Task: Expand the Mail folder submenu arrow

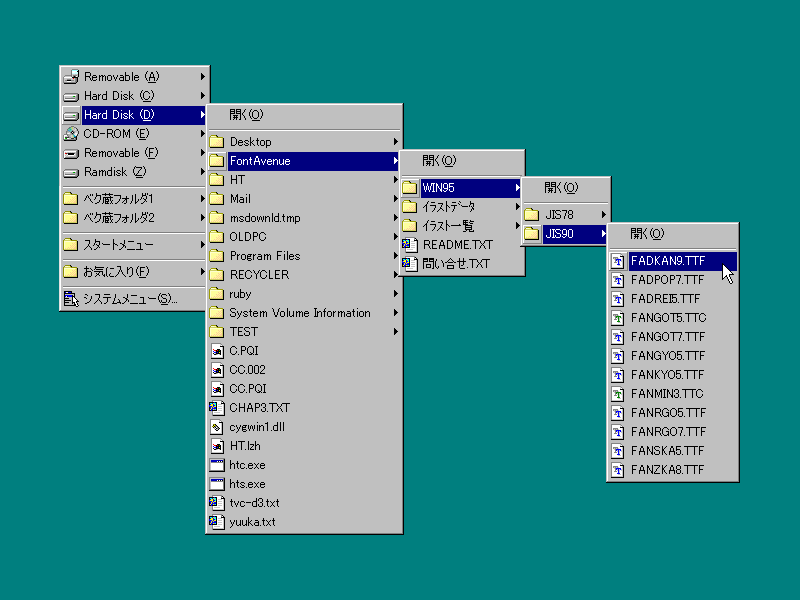Action: (x=396, y=198)
